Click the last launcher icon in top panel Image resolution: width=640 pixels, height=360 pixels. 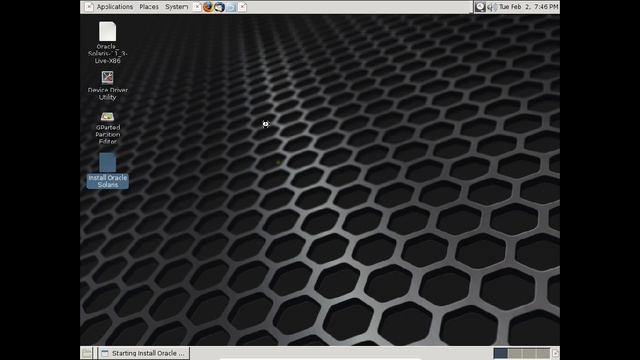point(242,7)
